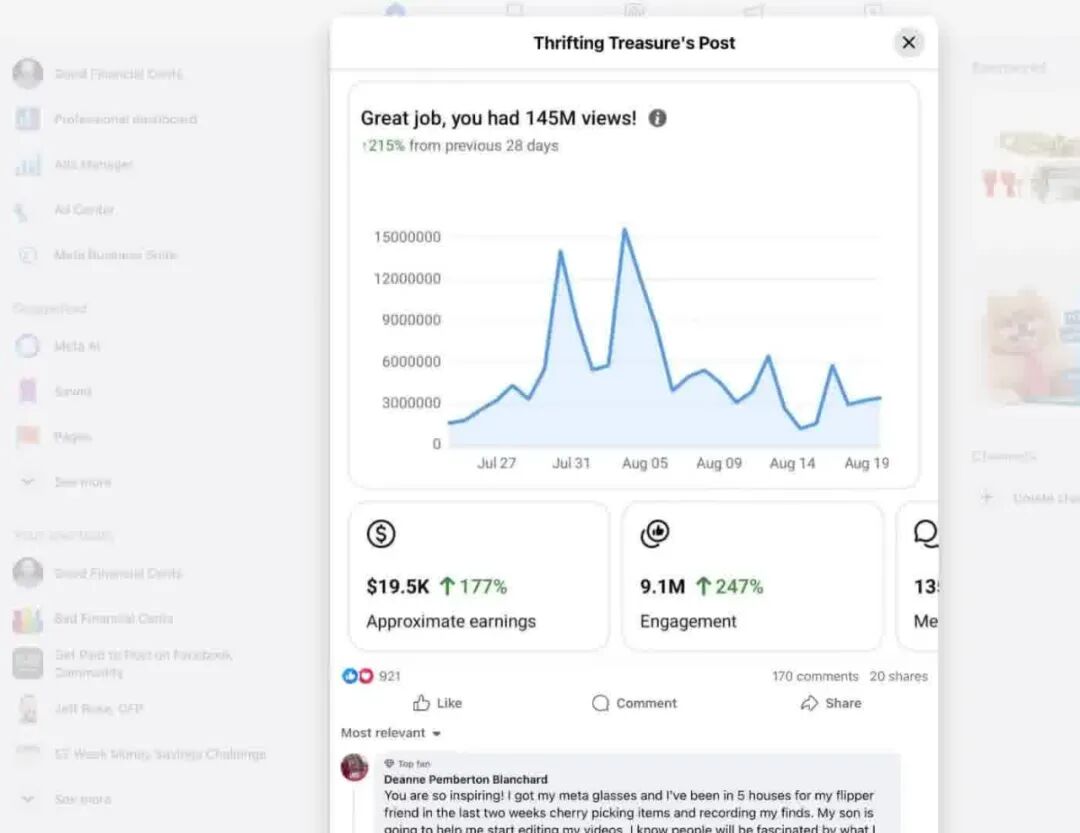Open the 20 shares link
The image size is (1080, 833).
coord(898,677)
